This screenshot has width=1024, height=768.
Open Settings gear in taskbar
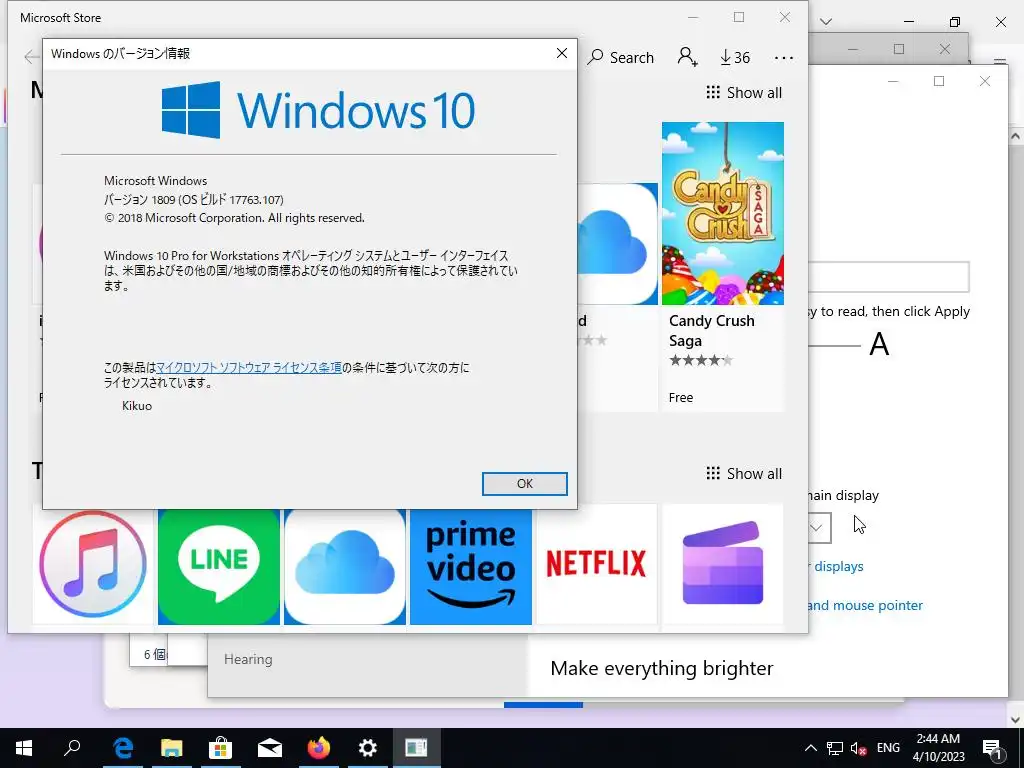coord(368,748)
